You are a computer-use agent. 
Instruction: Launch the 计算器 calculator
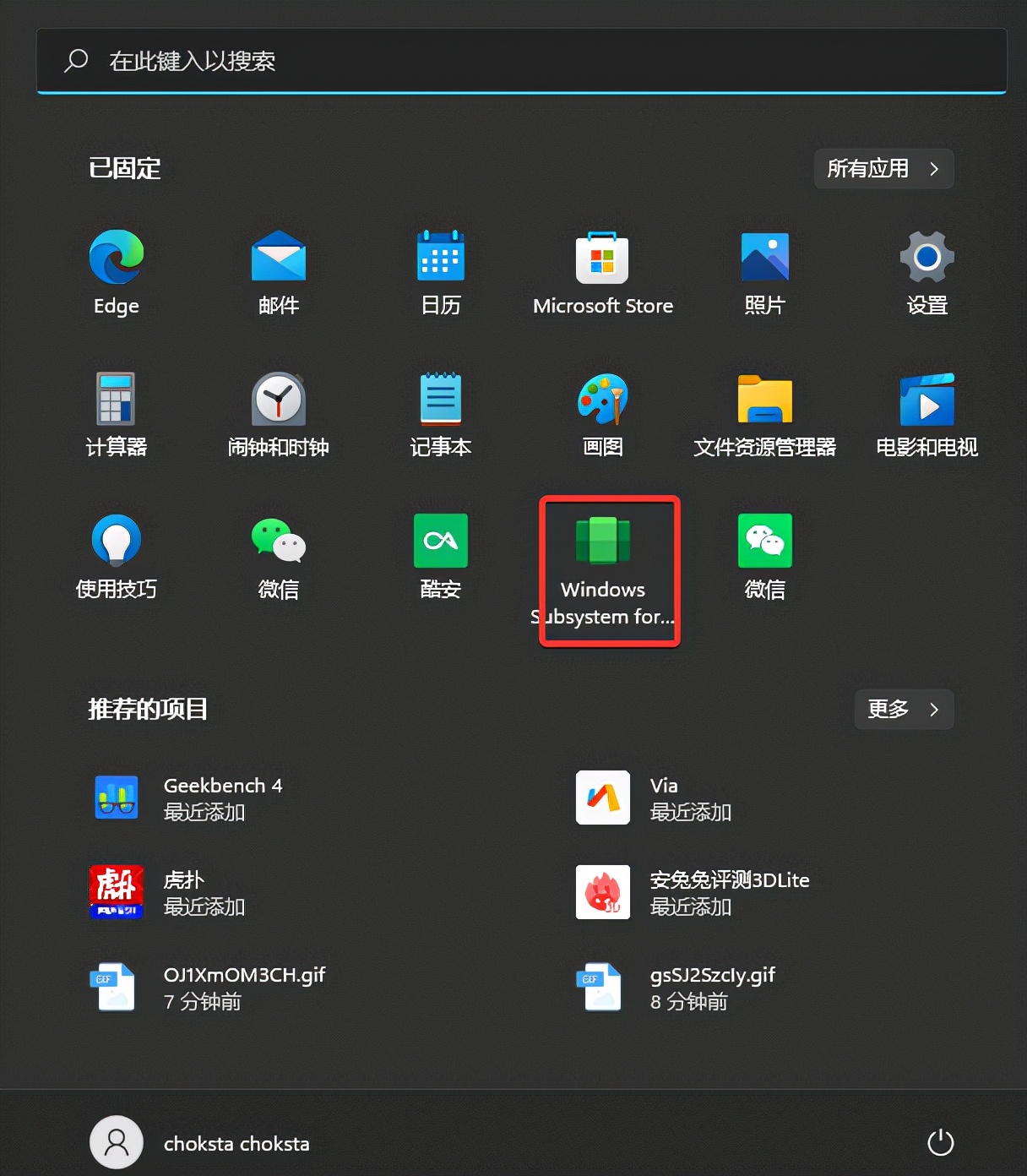[117, 415]
